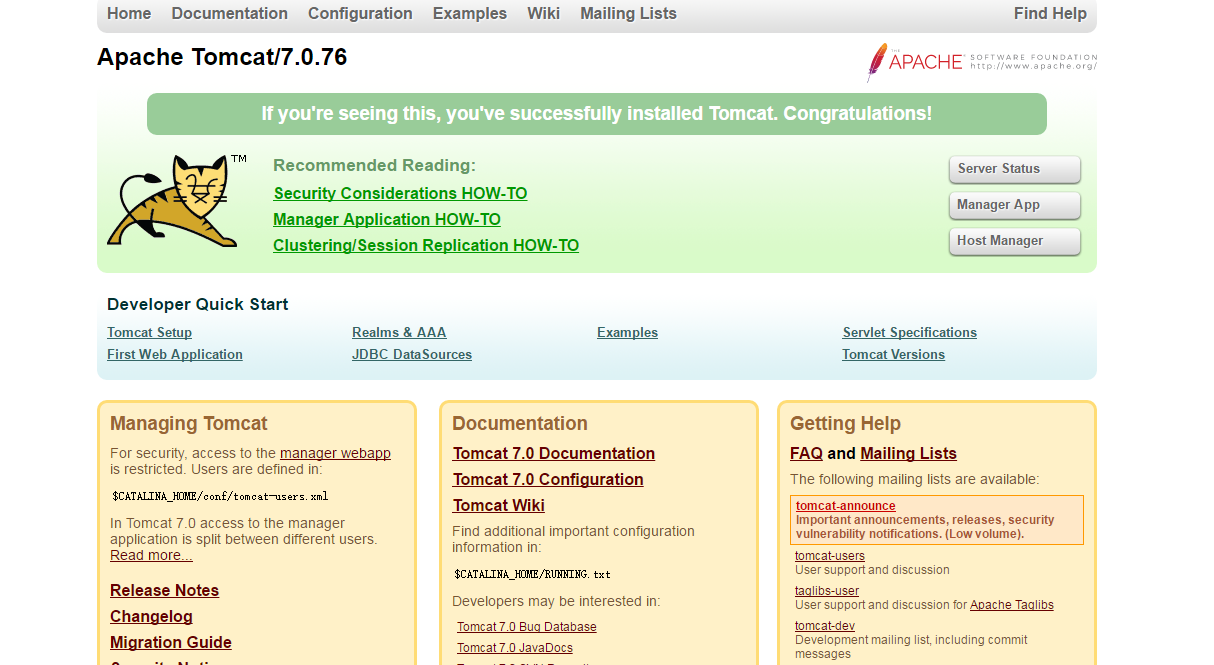The width and height of the screenshot is (1214, 665).
Task: Open the tomcat-users mailing list link
Action: pos(830,556)
